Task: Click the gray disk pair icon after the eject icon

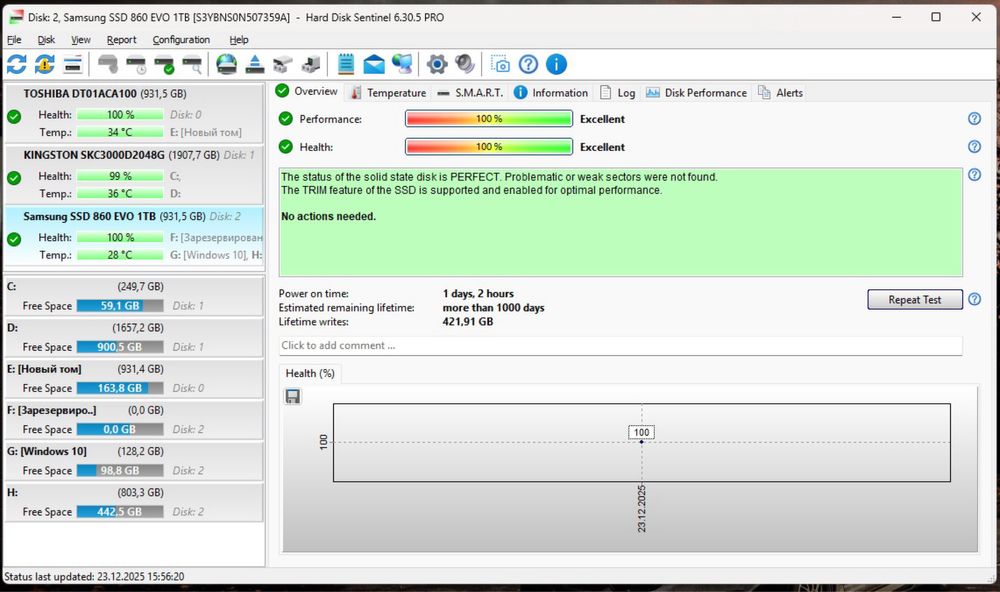Action: tap(283, 64)
